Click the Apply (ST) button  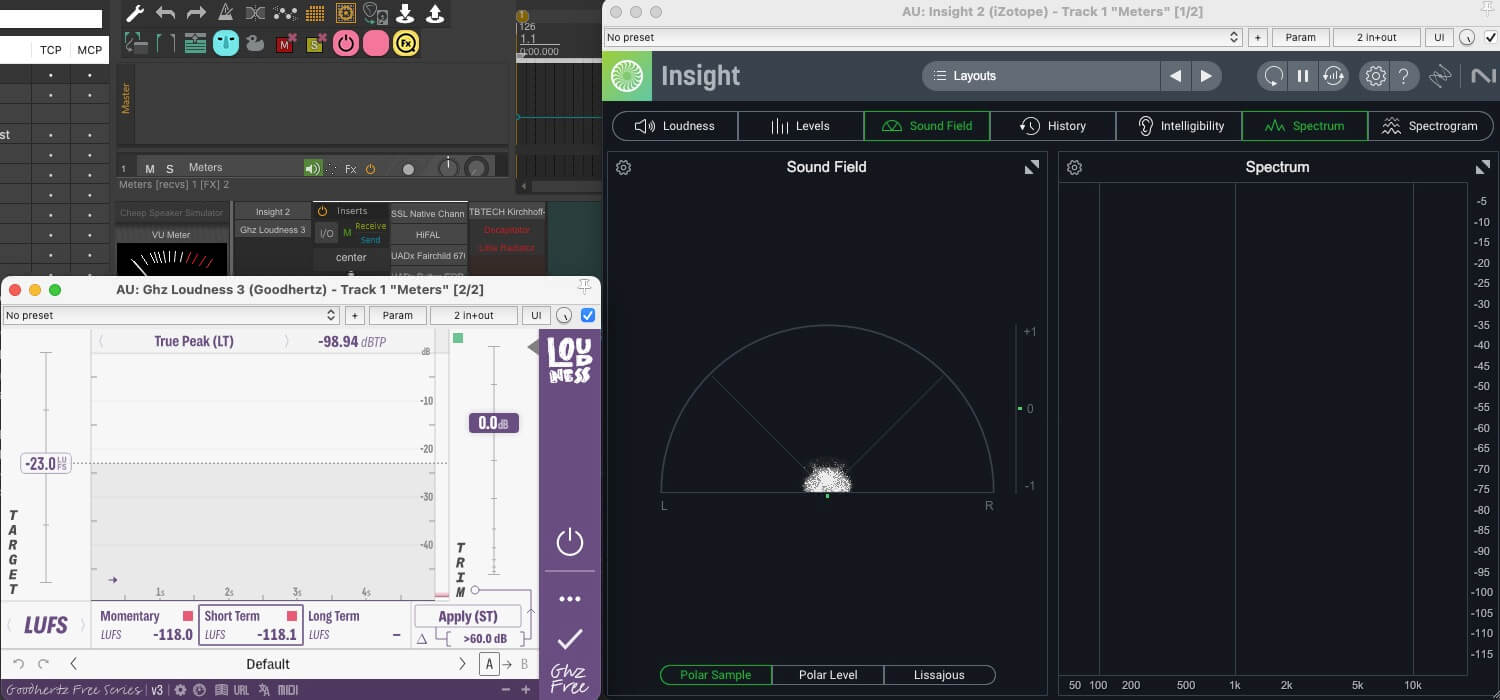point(468,616)
